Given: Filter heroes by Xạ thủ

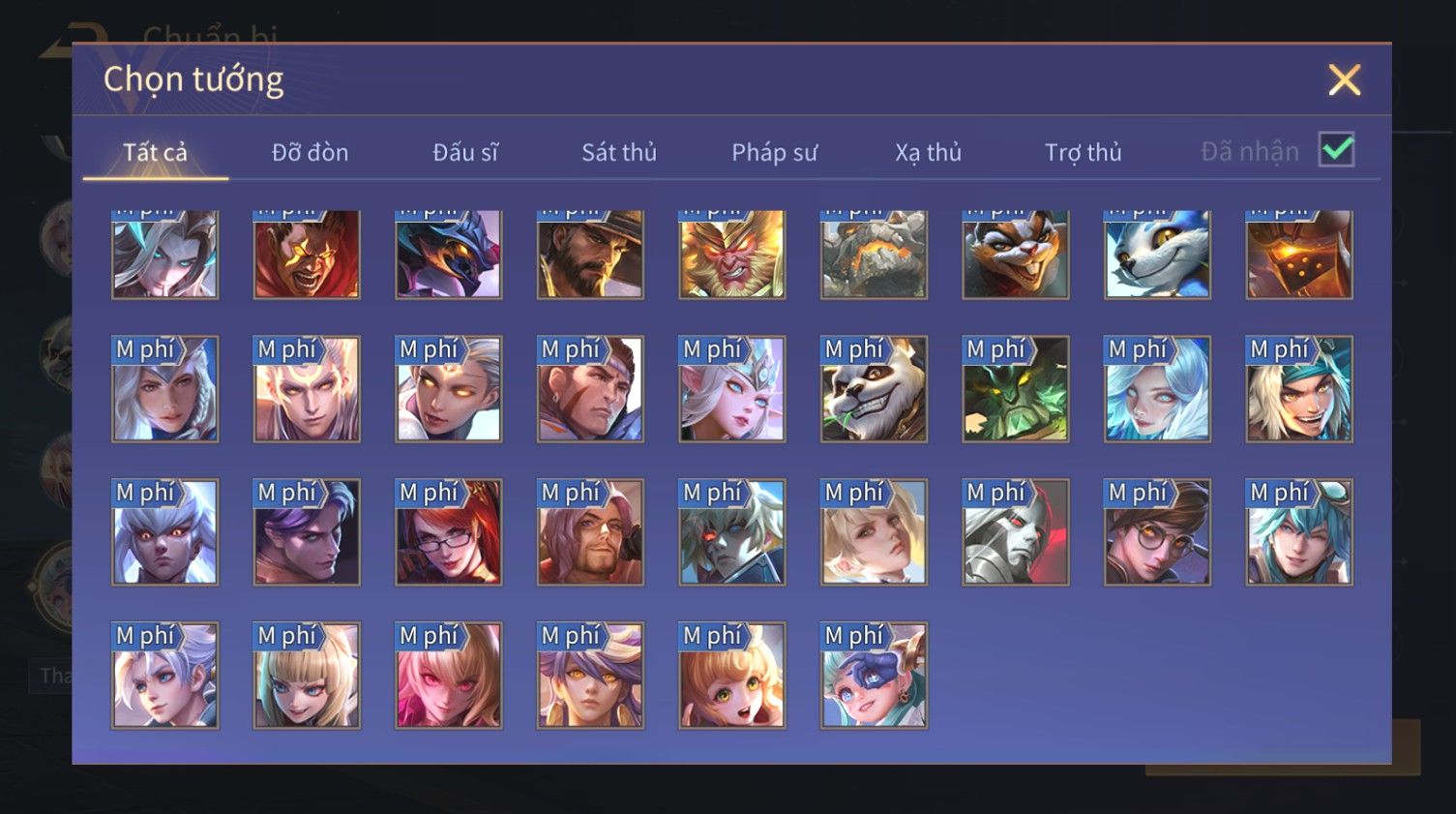Looking at the screenshot, I should [928, 152].
